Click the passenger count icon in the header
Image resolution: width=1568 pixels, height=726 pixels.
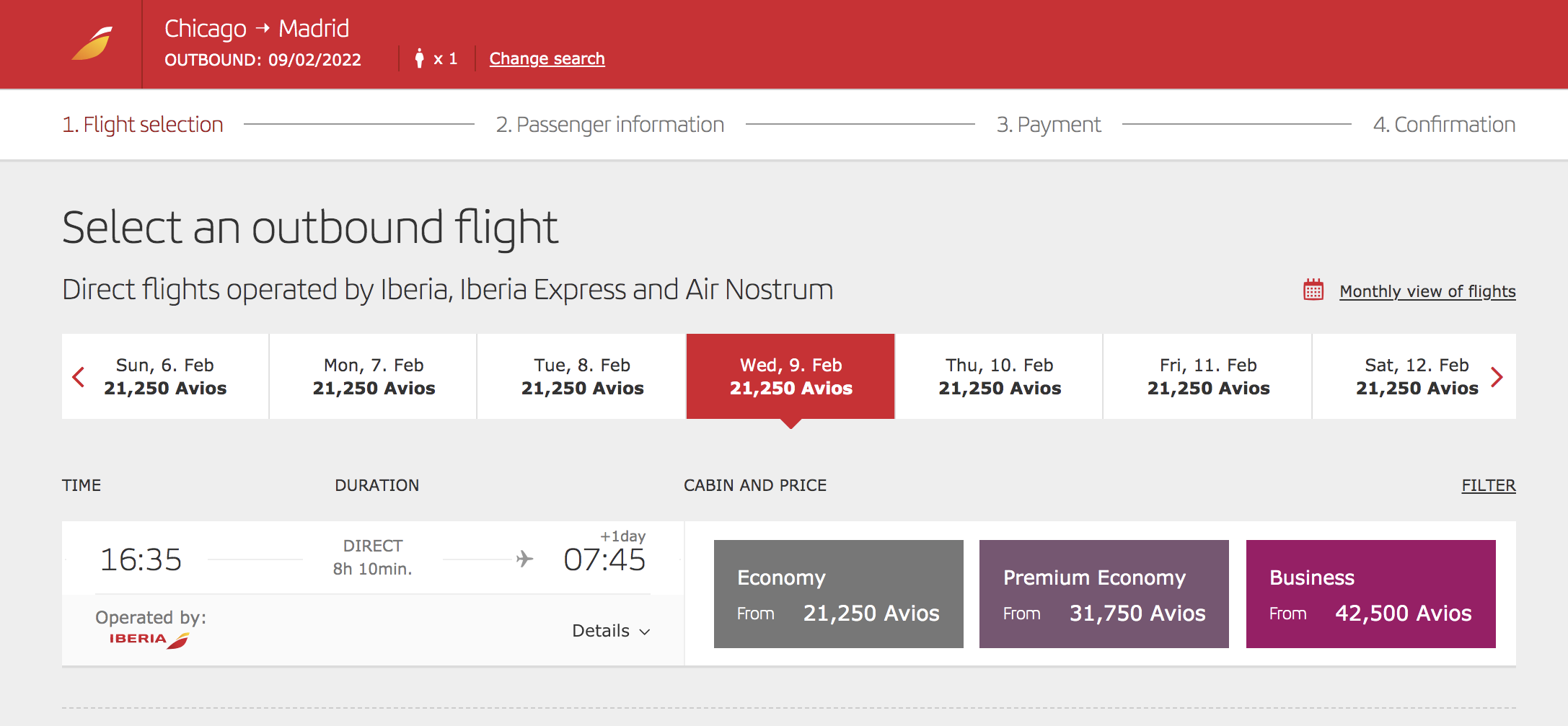pyautogui.click(x=420, y=58)
